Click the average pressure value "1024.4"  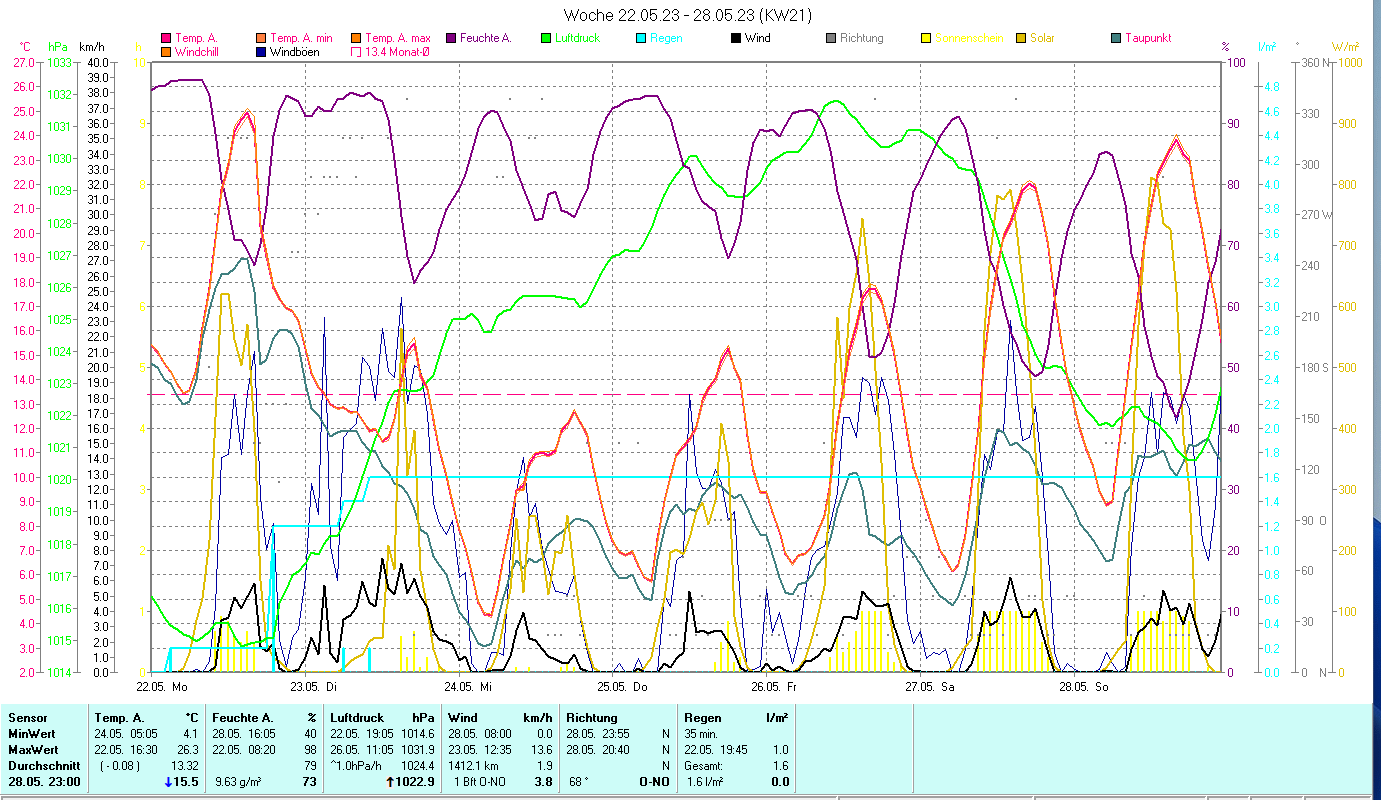417,766
